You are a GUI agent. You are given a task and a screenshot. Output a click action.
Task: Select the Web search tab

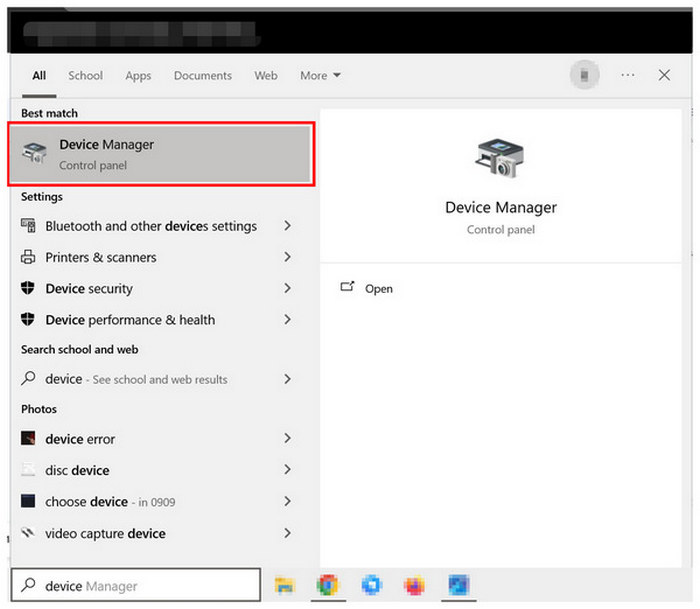coord(265,76)
